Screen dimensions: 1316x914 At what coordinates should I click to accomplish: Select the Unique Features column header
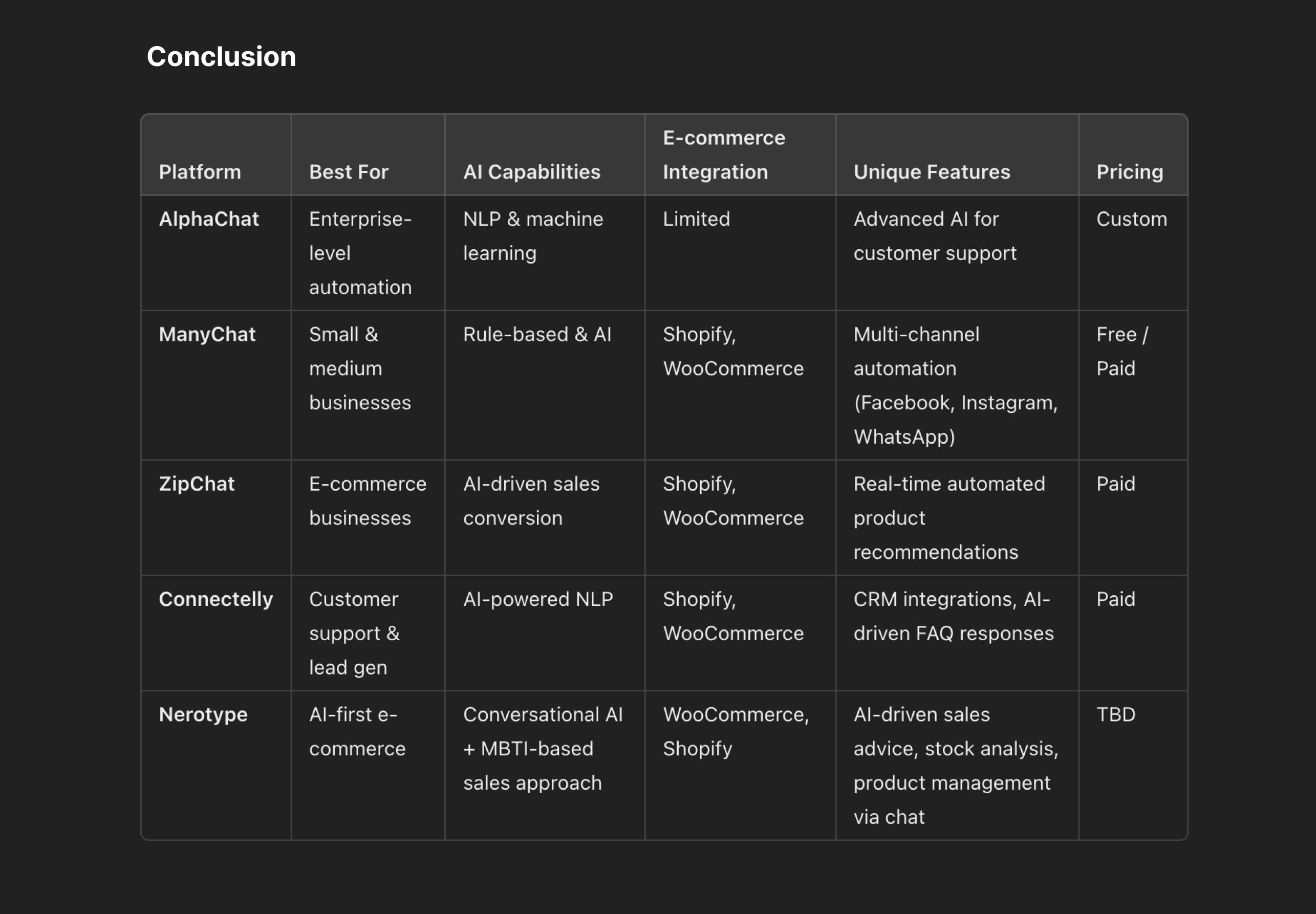click(x=932, y=172)
